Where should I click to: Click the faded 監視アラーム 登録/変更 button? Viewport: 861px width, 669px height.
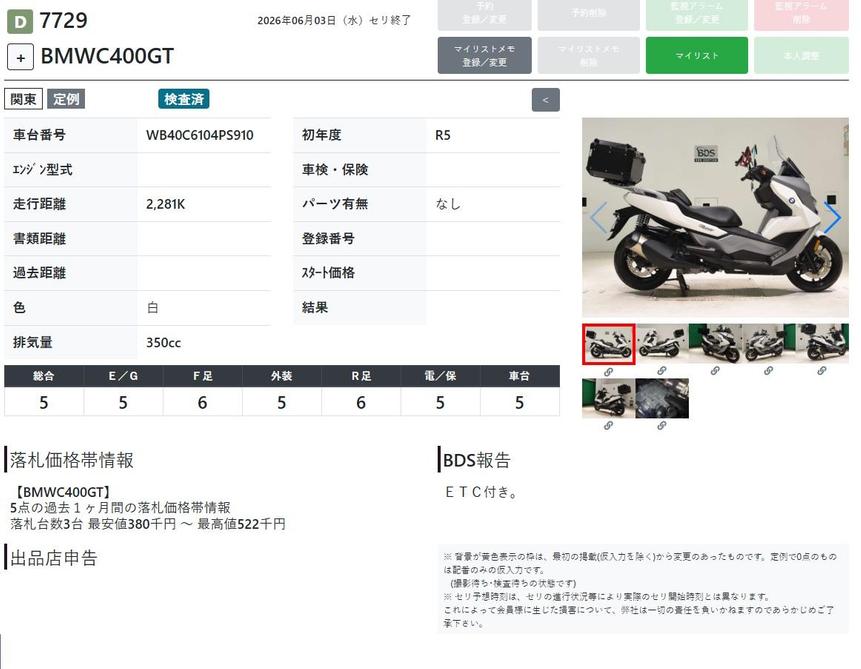pos(696,13)
